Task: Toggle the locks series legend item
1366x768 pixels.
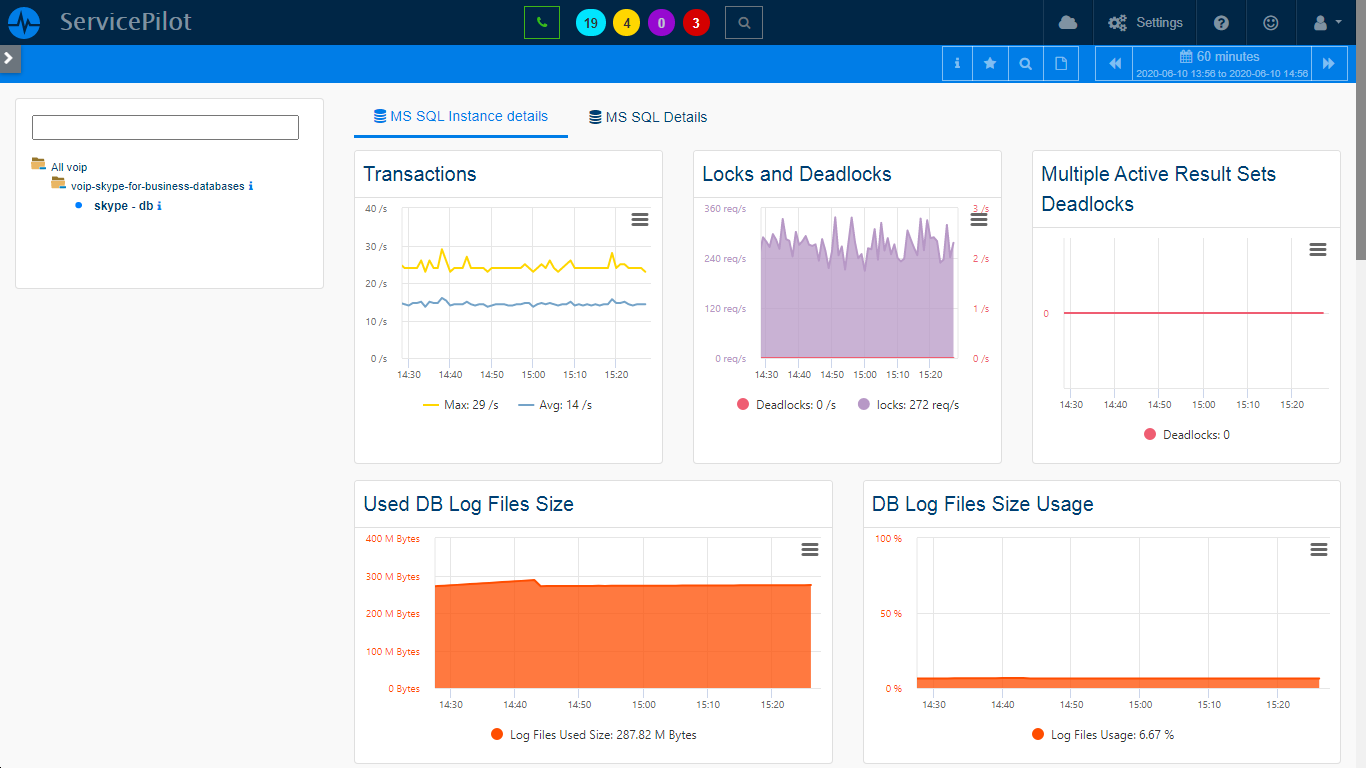Action: [908, 405]
